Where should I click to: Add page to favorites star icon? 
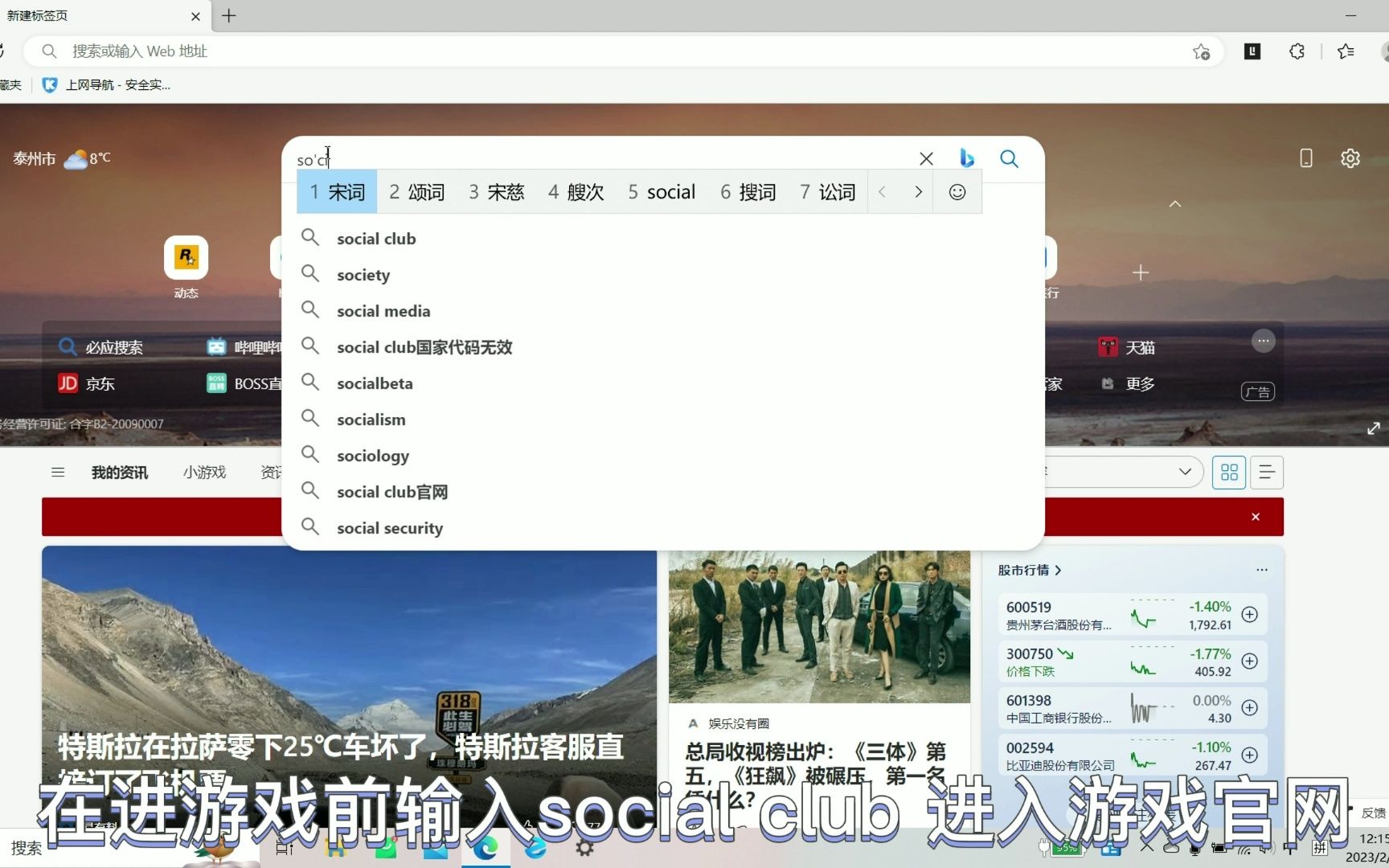click(1201, 51)
